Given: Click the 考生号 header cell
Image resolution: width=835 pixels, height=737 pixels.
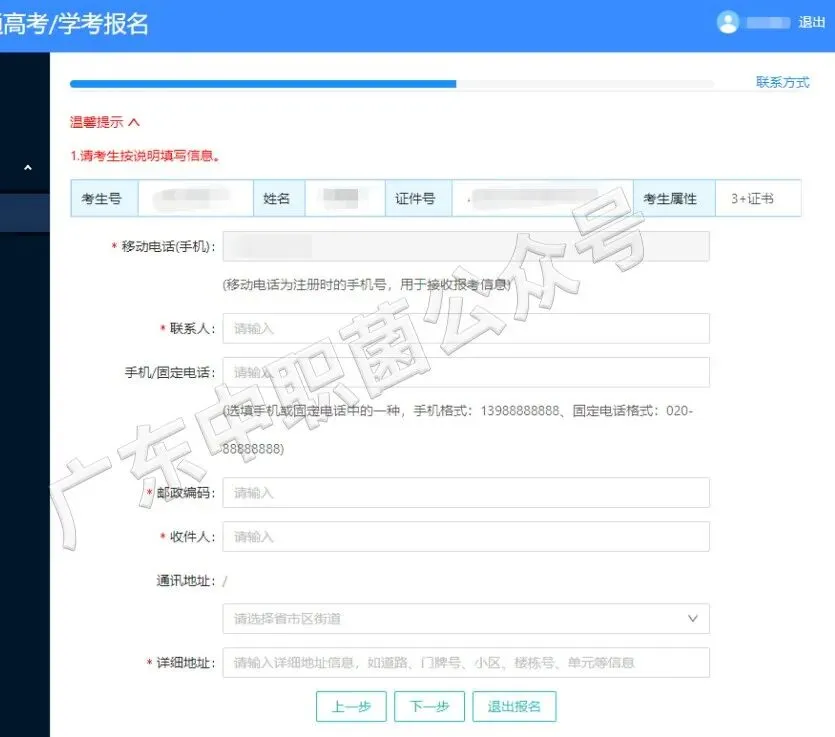Looking at the screenshot, I should [x=104, y=199].
